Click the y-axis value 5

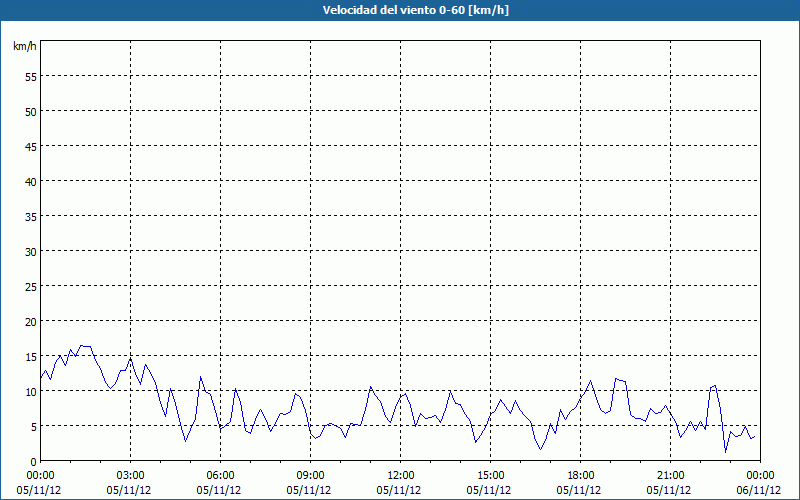coord(34,427)
